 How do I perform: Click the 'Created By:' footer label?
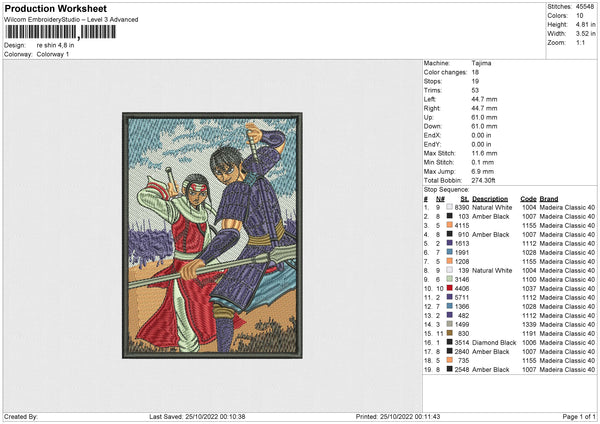(x=21, y=417)
